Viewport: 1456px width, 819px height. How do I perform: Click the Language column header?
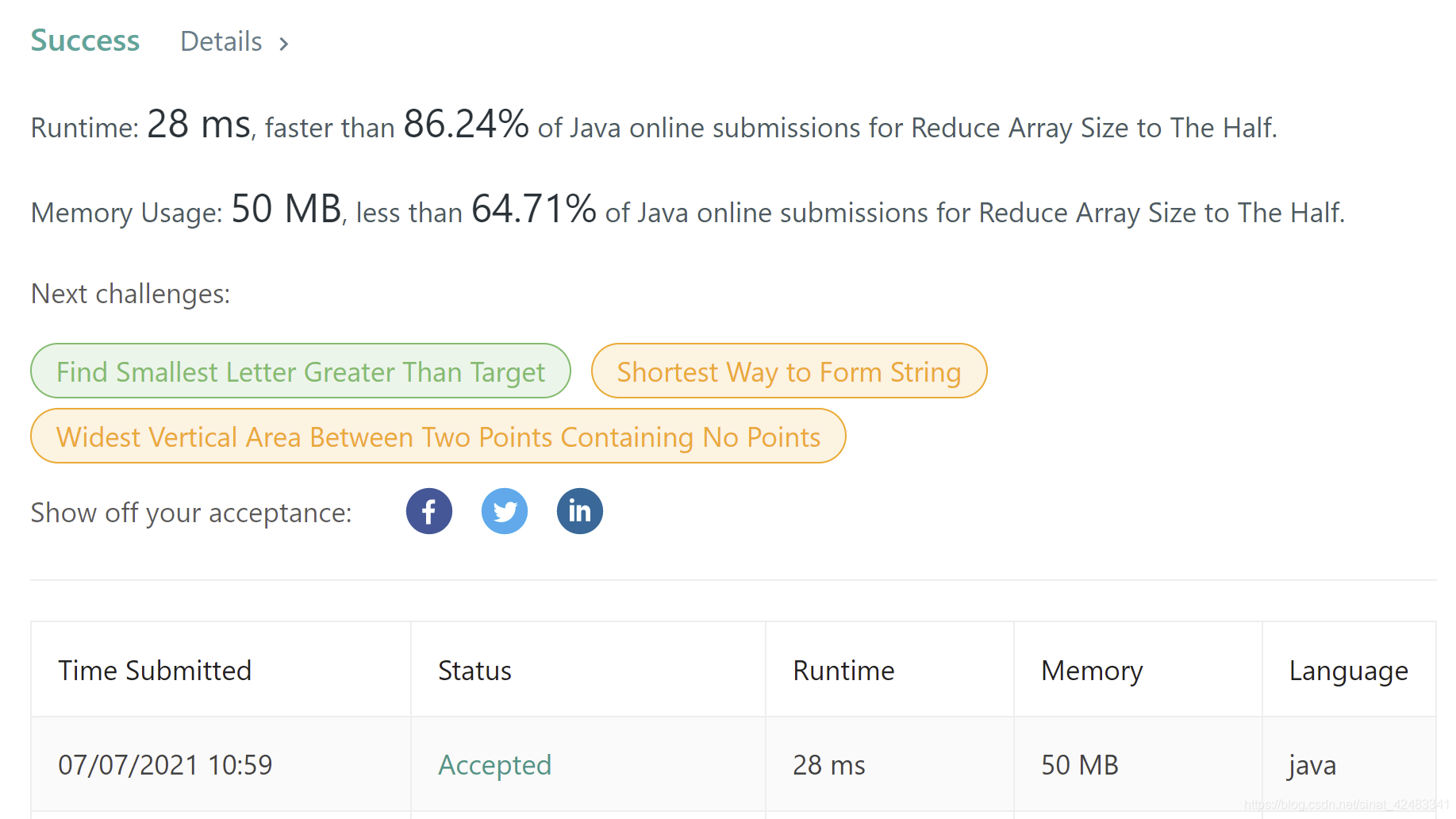[x=1348, y=671]
